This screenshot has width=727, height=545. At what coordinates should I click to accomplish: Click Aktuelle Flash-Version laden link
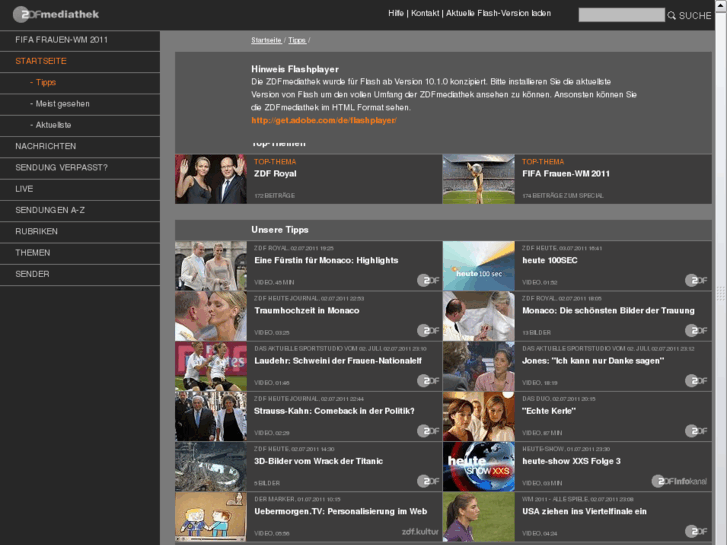pos(498,13)
